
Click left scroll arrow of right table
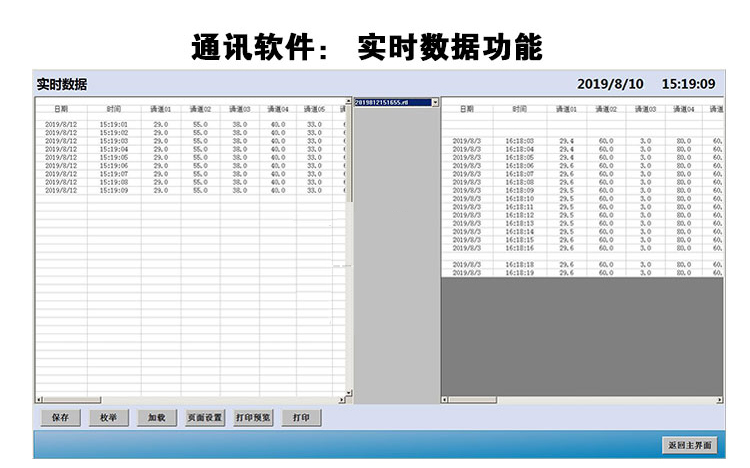[445, 400]
